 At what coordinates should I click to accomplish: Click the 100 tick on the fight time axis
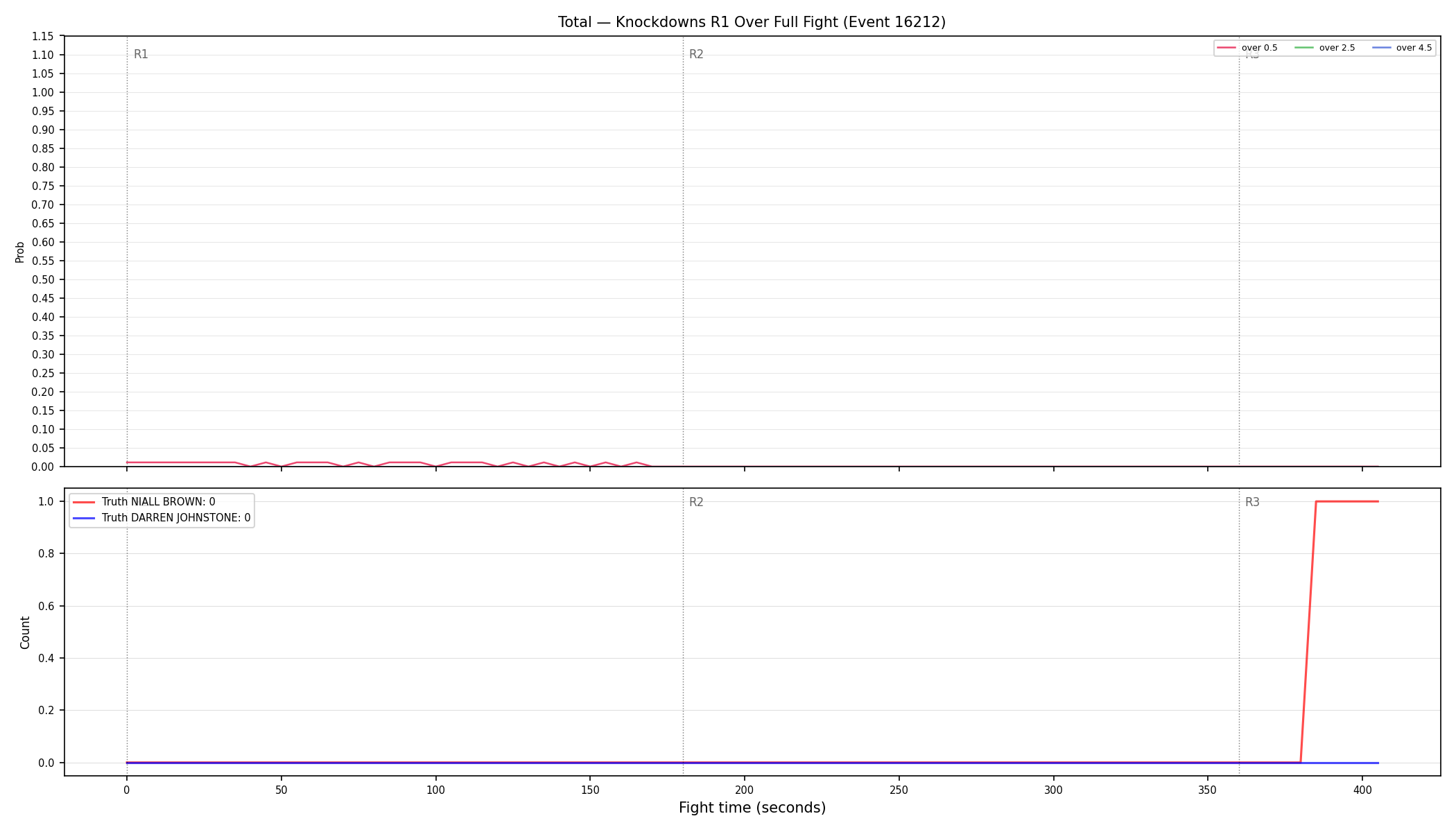coord(435,790)
